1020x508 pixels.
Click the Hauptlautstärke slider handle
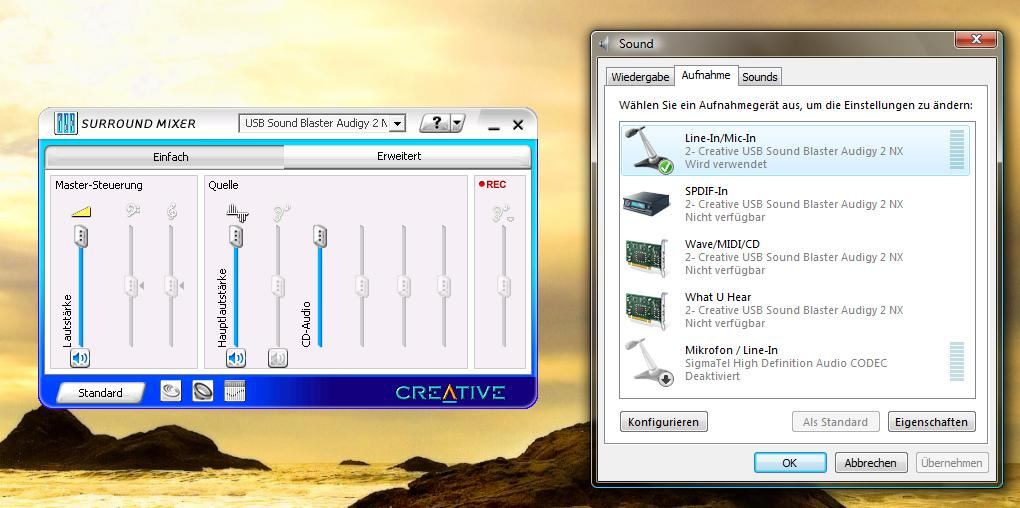pyautogui.click(x=236, y=235)
